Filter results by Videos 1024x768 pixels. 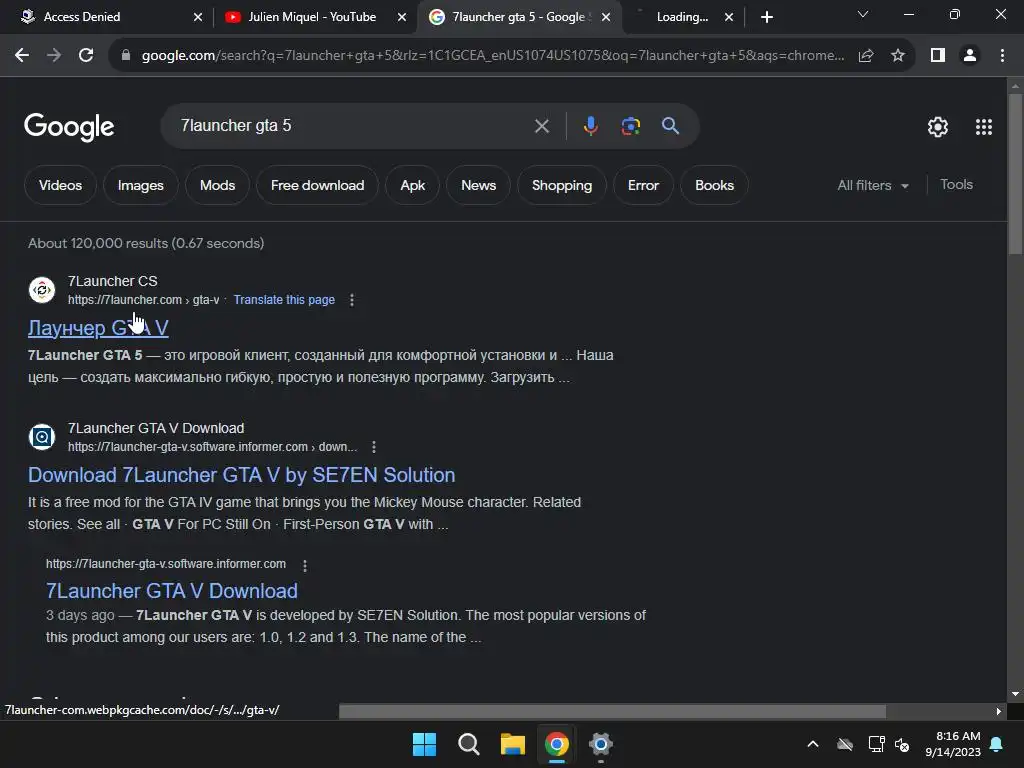pyautogui.click(x=60, y=185)
